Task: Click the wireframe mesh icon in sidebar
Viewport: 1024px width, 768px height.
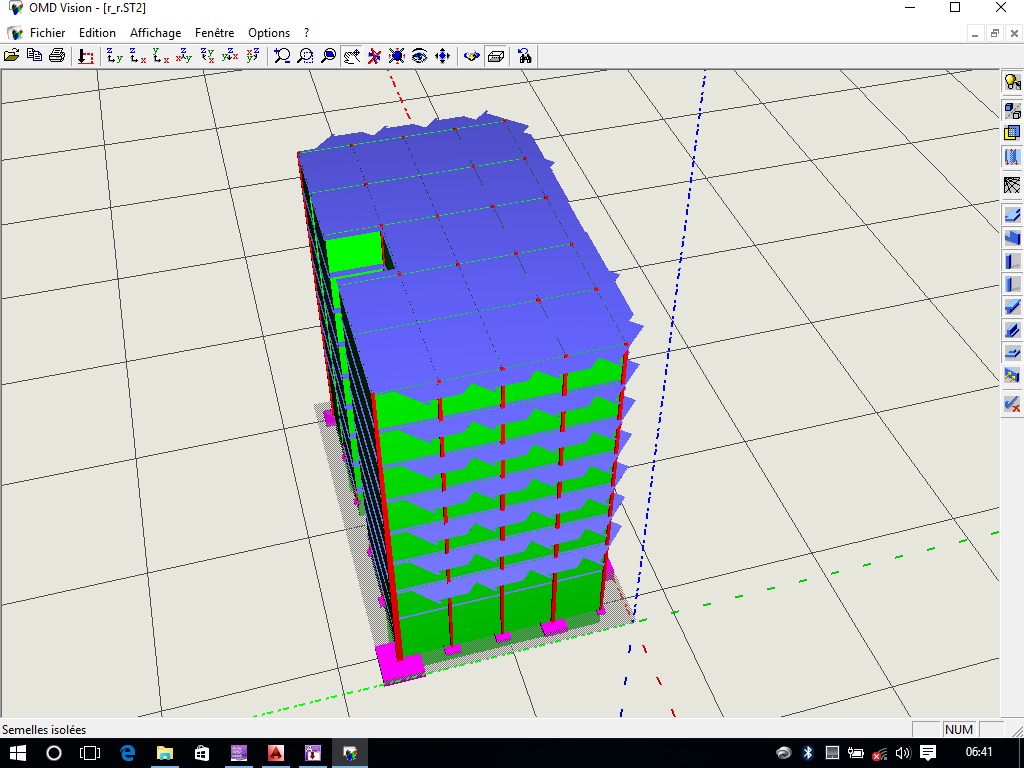Action: [x=1012, y=185]
